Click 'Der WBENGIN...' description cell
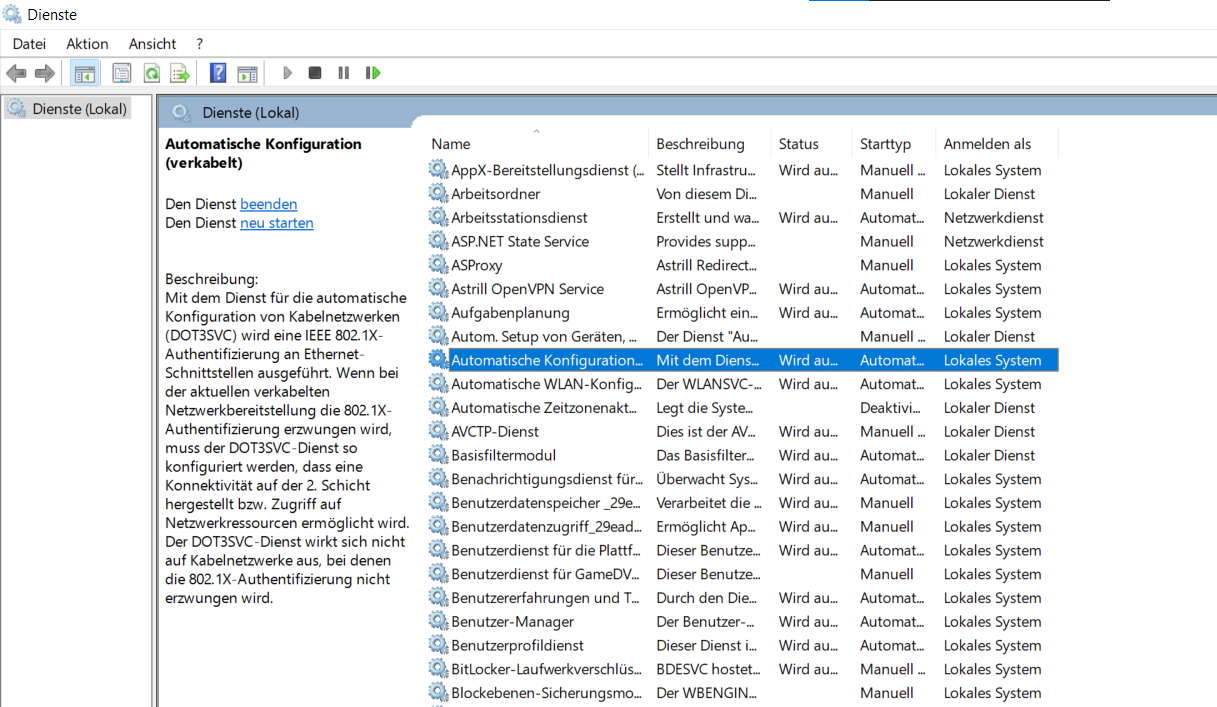 706,693
